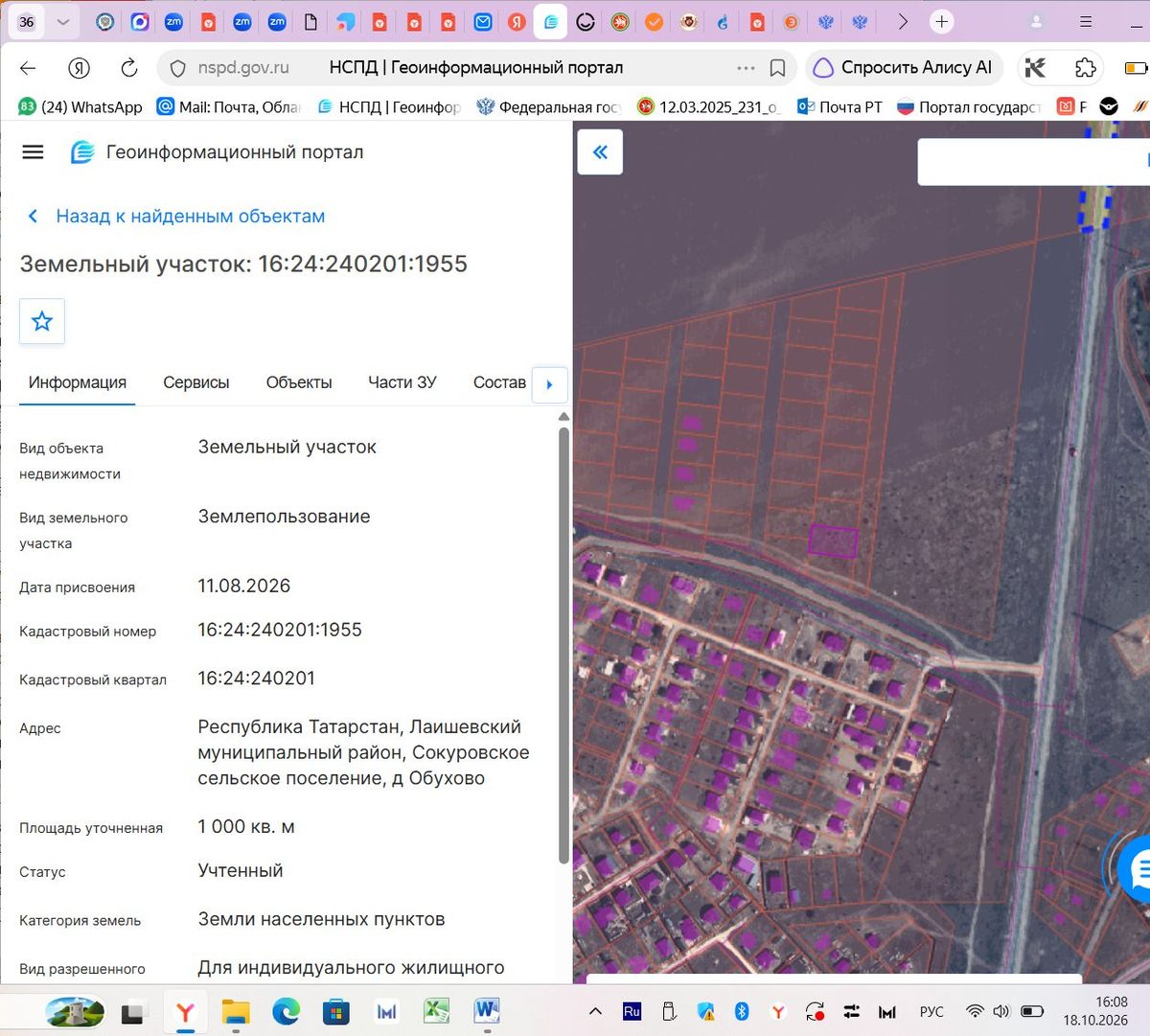Show site security shield info
Image resolution: width=1150 pixels, height=1036 pixels.
[177, 68]
